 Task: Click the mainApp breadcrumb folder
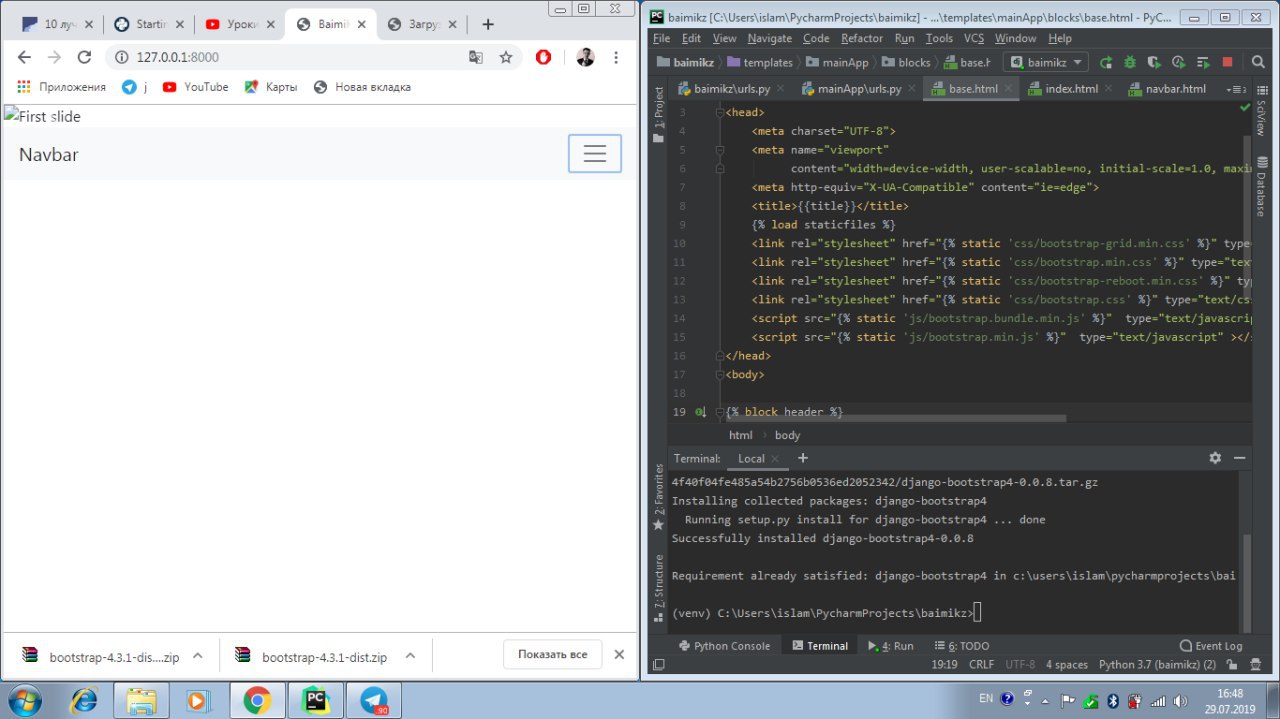(x=836, y=62)
